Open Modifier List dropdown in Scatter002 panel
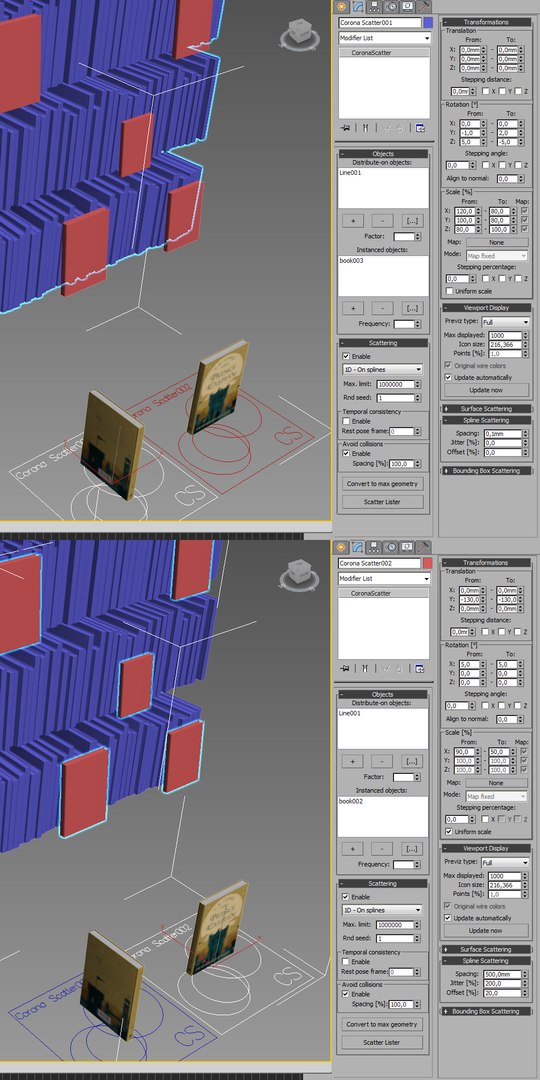The width and height of the screenshot is (540, 1080). tap(384, 579)
